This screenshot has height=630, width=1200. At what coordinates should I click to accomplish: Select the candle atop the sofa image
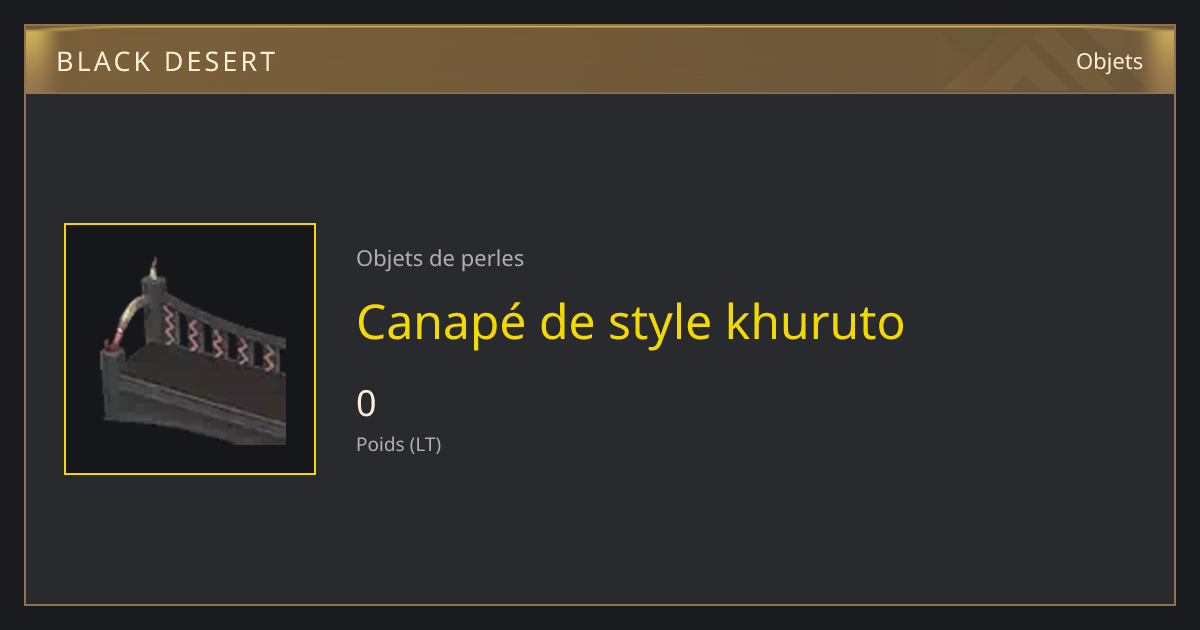point(153,268)
